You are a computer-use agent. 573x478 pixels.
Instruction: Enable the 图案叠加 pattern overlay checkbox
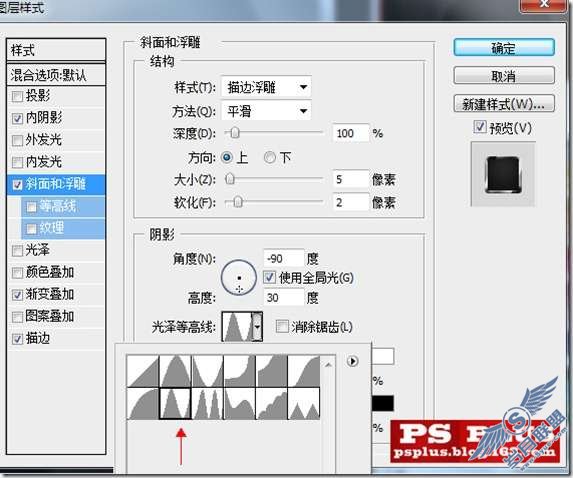[17, 317]
